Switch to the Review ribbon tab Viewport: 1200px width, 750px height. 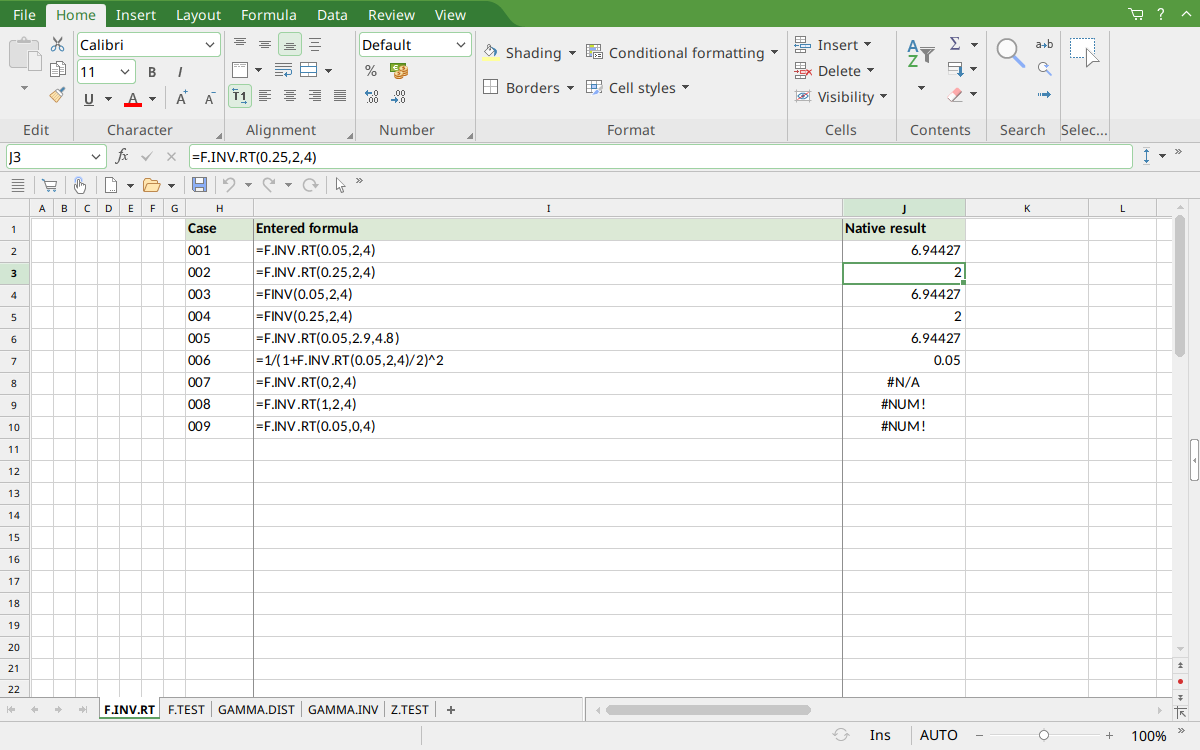391,14
